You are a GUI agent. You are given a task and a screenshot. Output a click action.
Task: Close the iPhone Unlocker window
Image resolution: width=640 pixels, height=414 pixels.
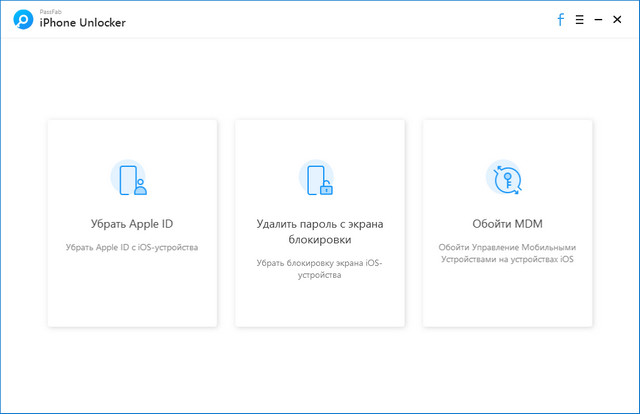(x=629, y=19)
